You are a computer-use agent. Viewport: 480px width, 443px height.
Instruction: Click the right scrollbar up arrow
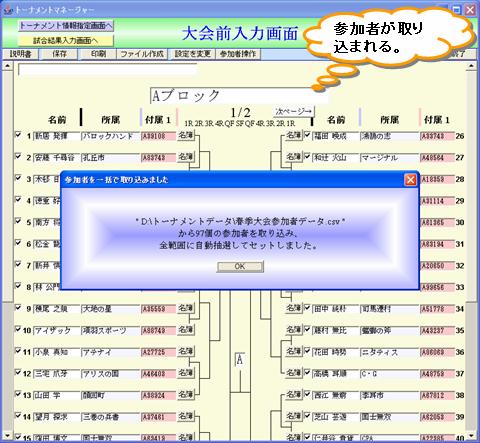[x=471, y=66]
